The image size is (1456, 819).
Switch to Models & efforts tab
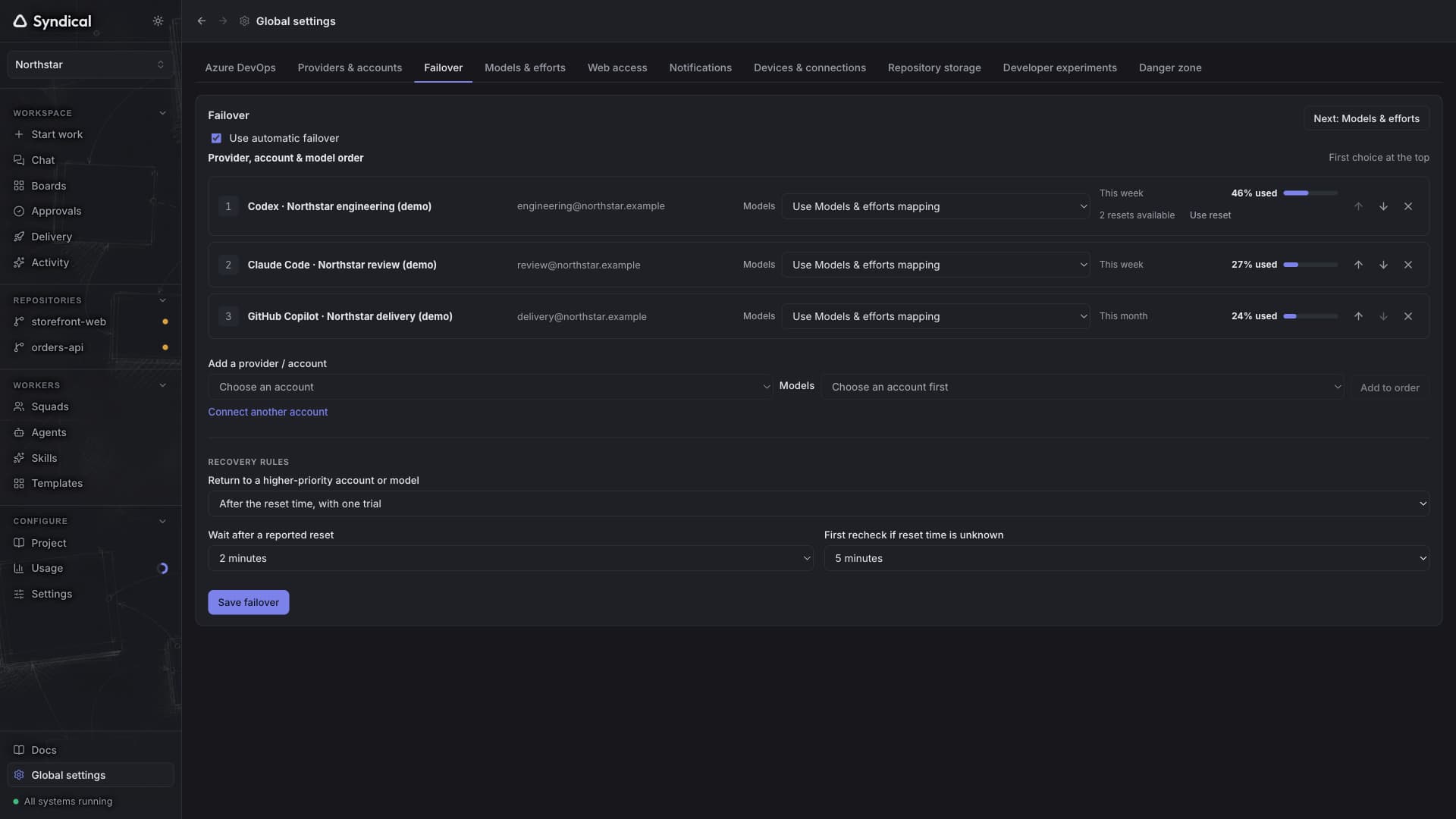click(525, 67)
